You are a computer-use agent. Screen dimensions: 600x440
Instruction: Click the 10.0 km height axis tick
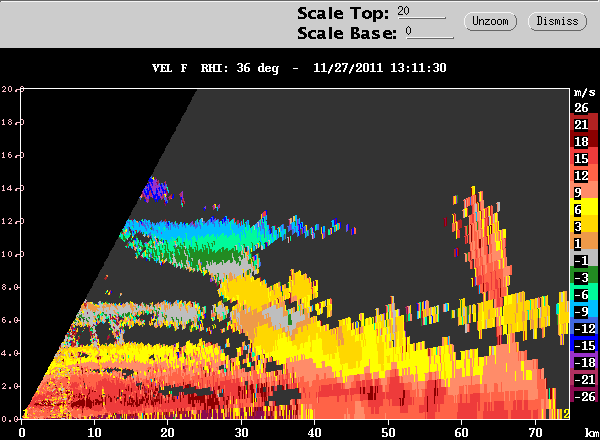tap(13, 254)
